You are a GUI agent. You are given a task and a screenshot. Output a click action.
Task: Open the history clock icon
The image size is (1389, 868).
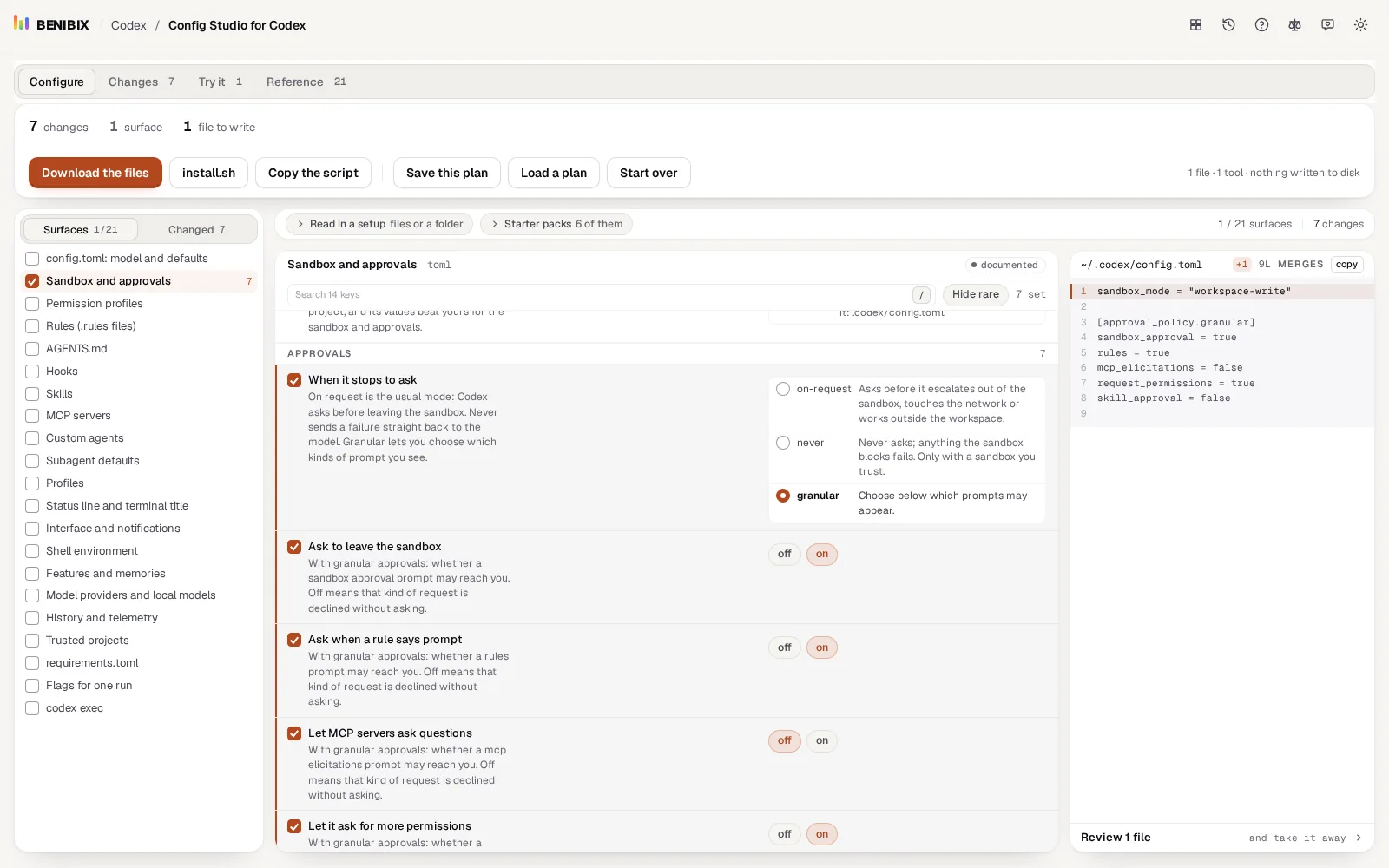[x=1228, y=25]
